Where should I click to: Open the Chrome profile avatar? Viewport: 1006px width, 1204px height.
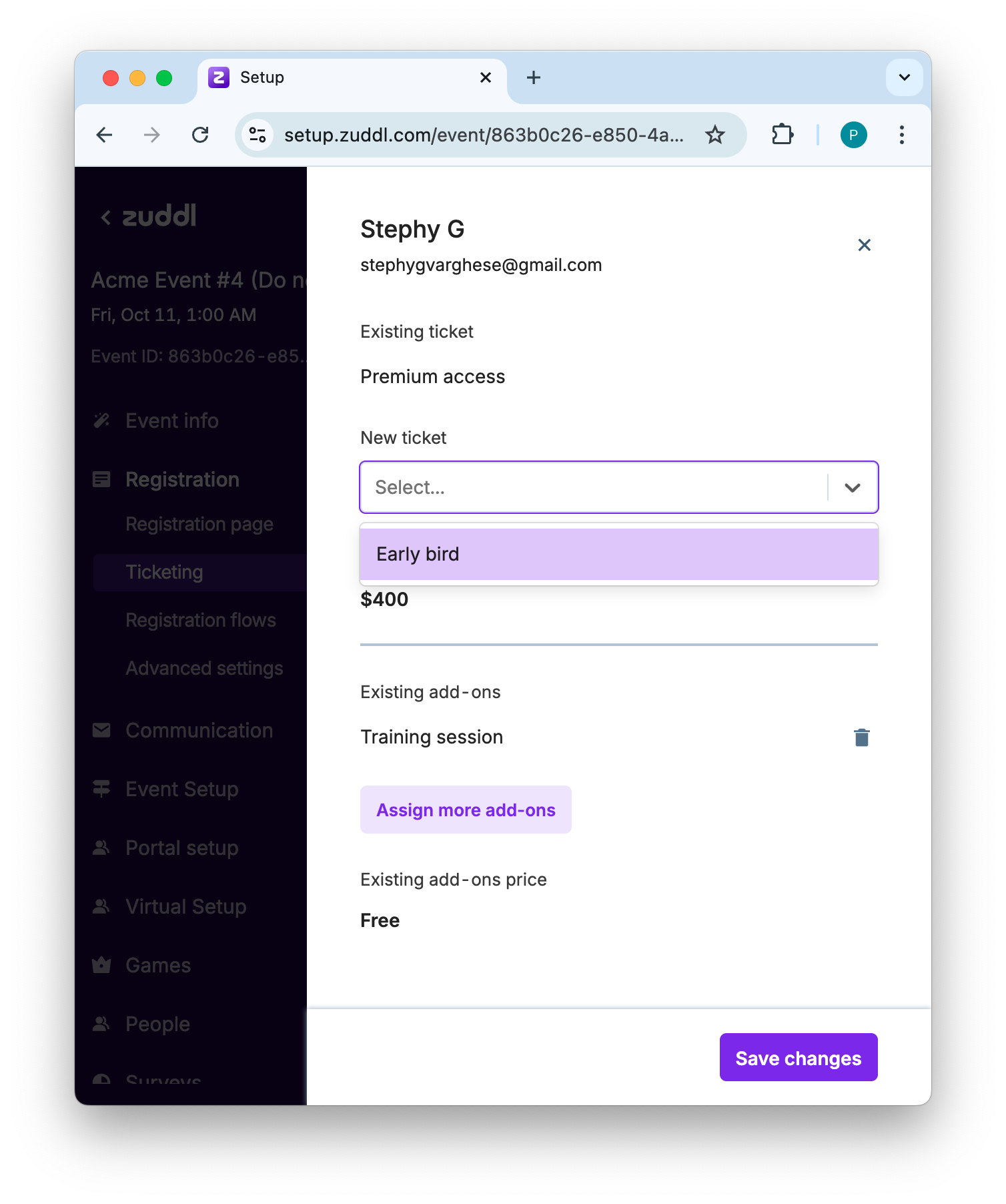click(853, 135)
